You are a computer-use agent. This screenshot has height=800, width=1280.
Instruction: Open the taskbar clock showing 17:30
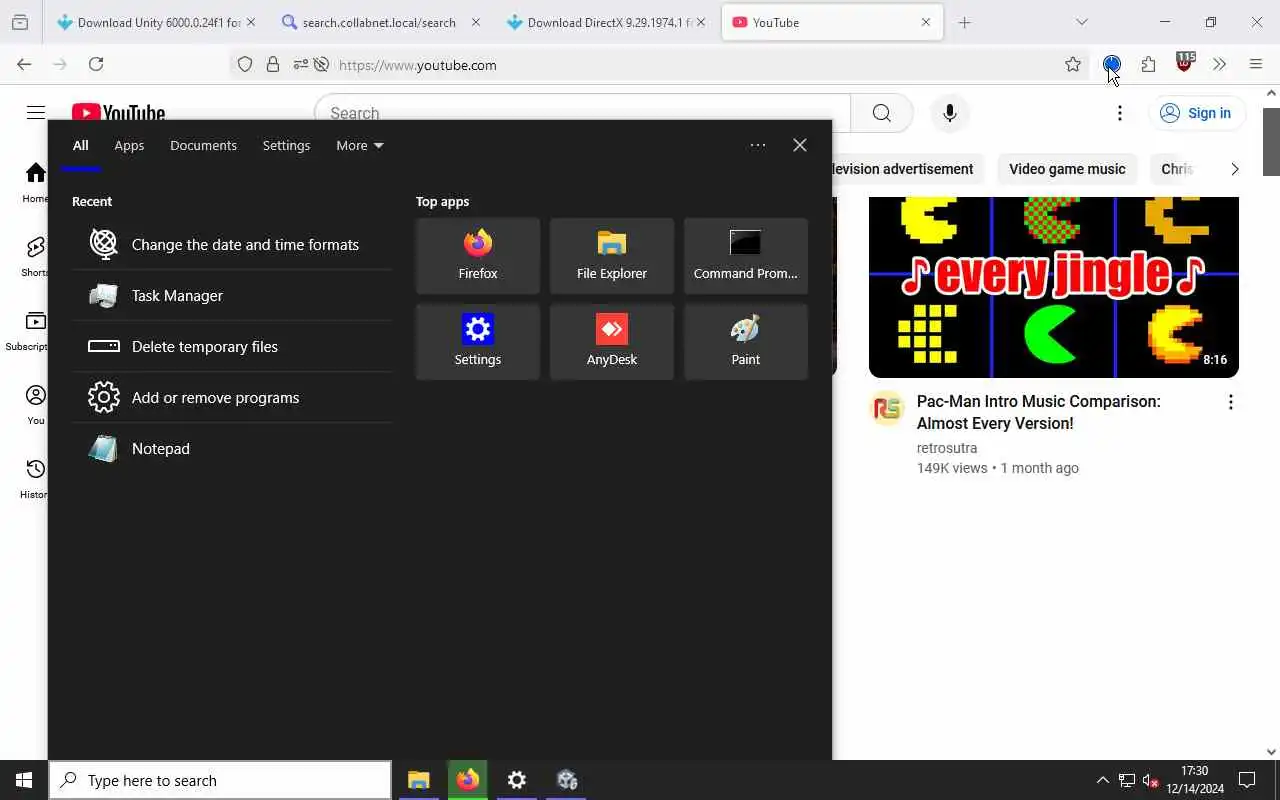pos(1194,780)
